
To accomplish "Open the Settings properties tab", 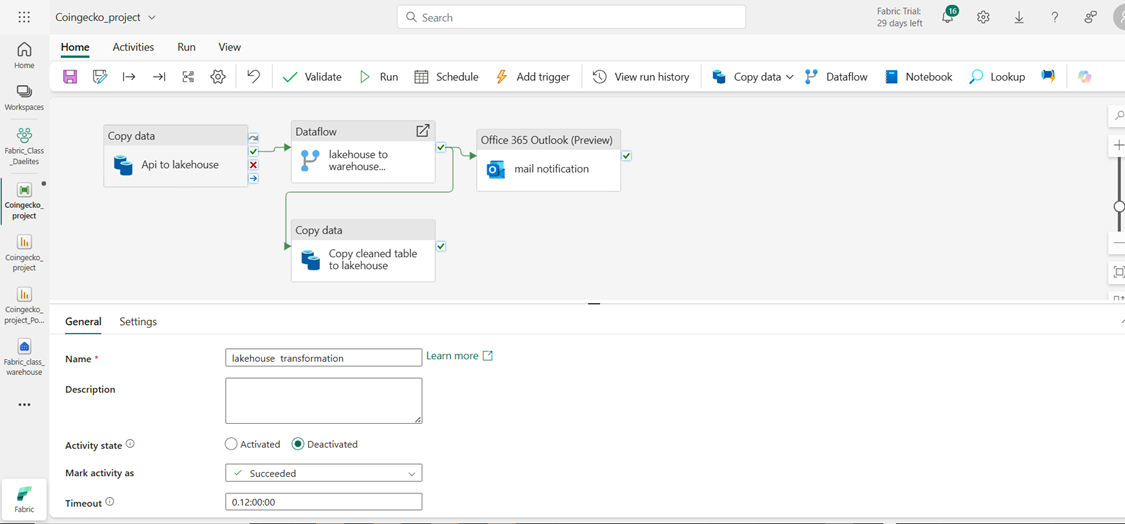I will tap(138, 322).
